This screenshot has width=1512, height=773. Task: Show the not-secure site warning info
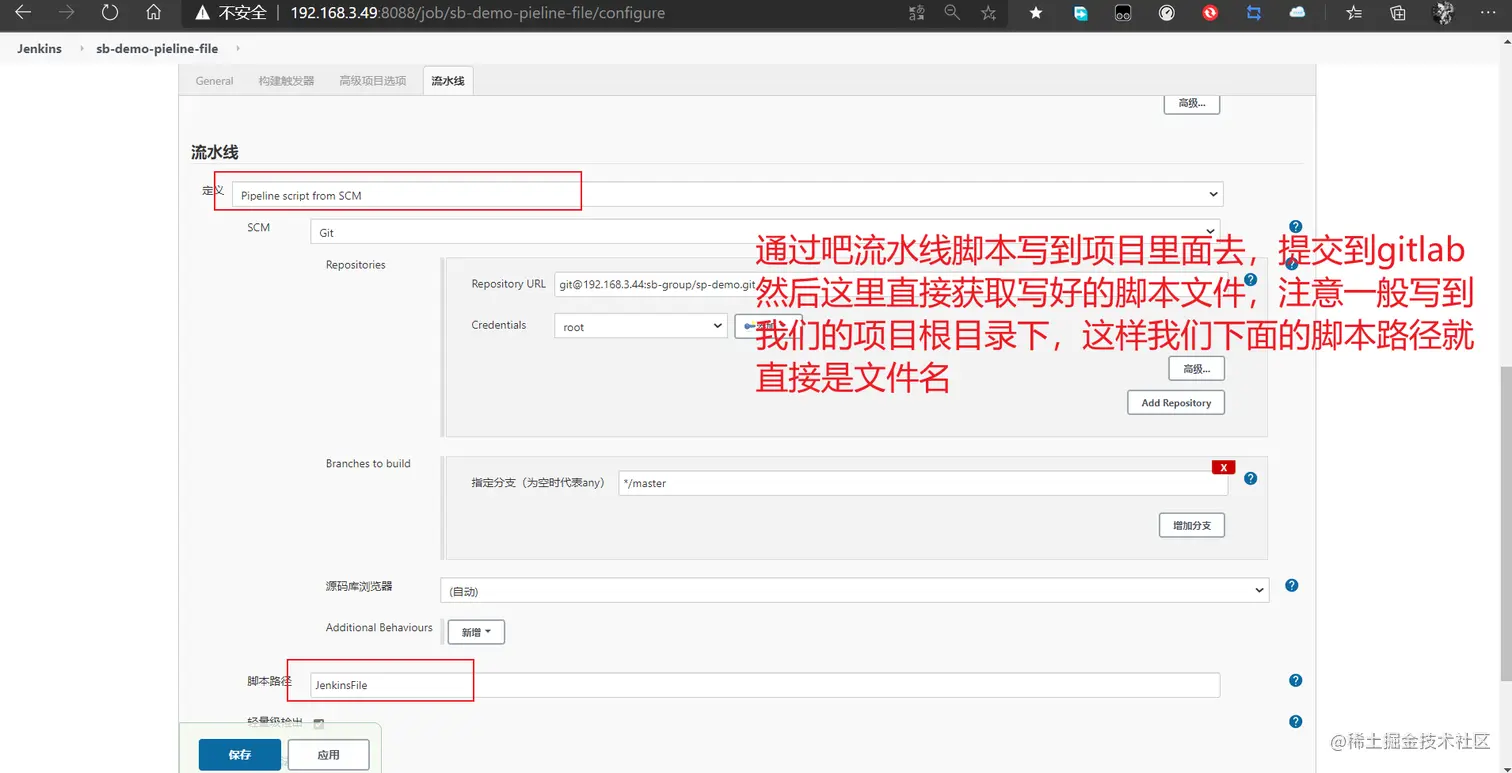(232, 13)
